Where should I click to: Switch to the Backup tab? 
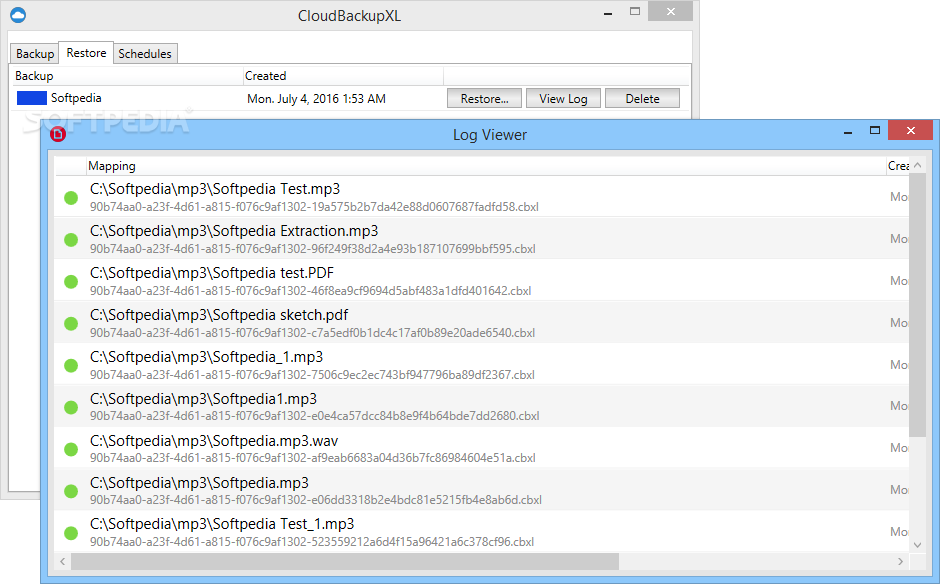(x=35, y=53)
